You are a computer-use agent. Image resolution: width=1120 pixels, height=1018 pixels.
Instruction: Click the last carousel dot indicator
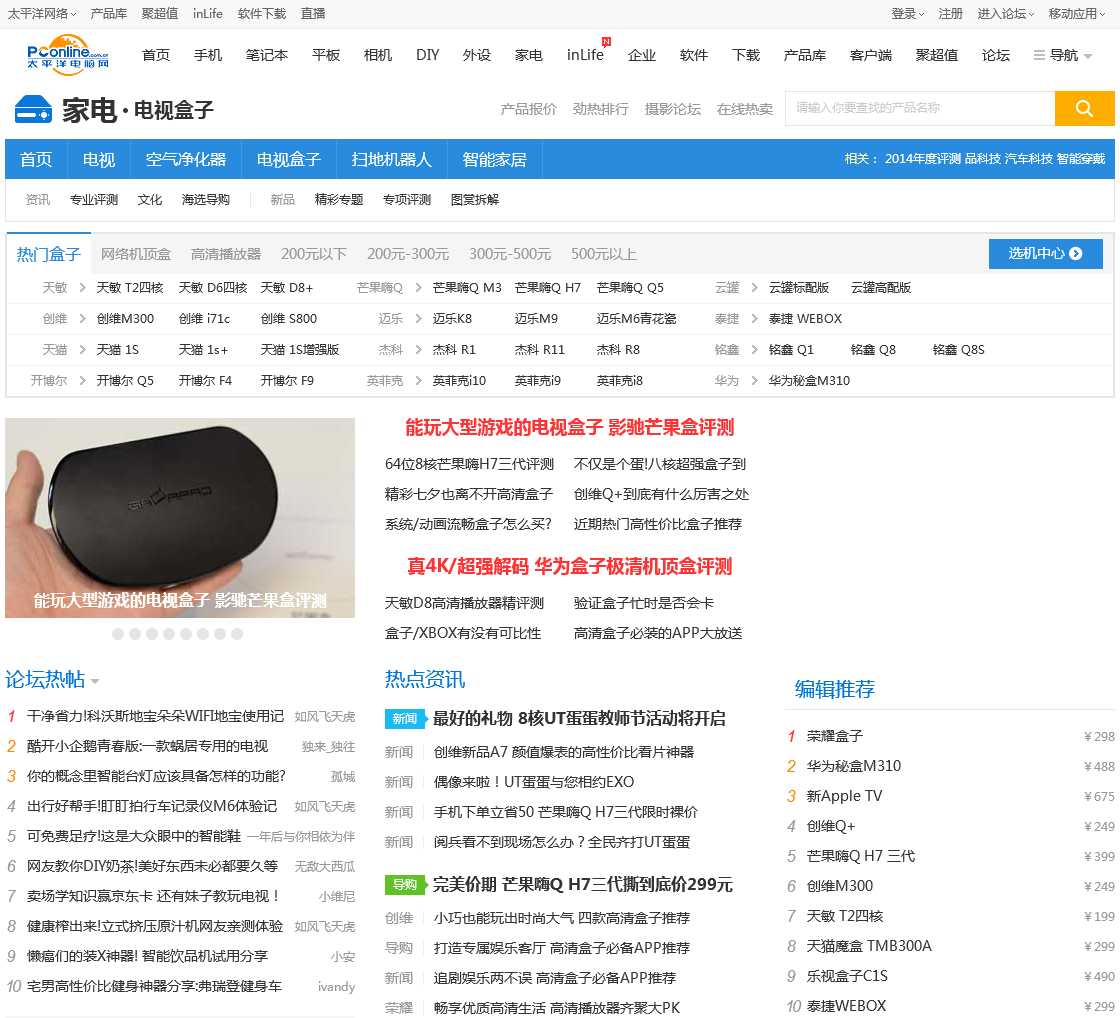(x=237, y=634)
